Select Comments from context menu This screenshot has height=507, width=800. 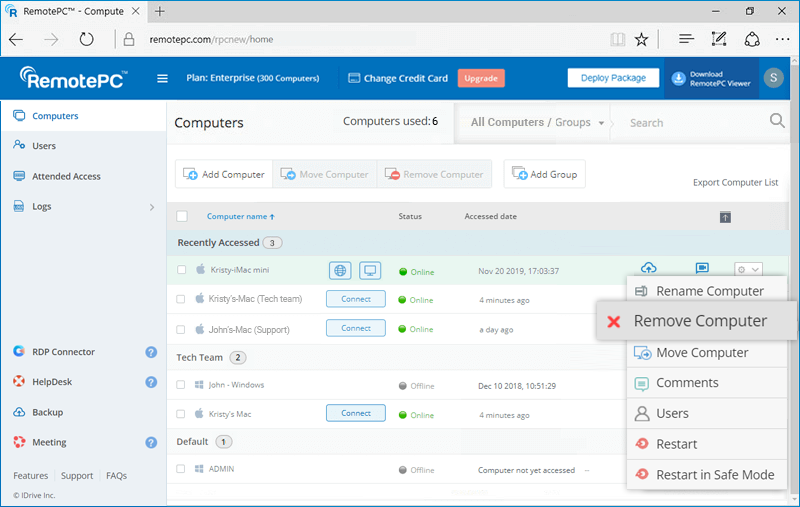[707, 383]
